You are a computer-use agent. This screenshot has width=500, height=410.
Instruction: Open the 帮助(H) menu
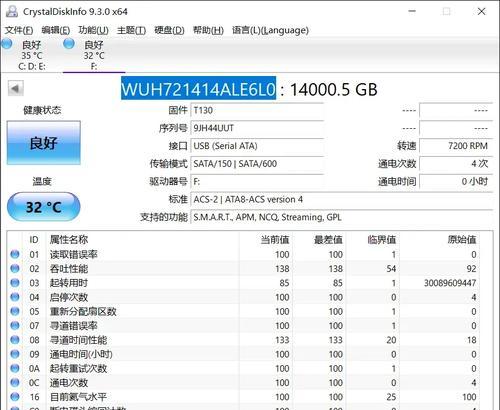point(208,30)
